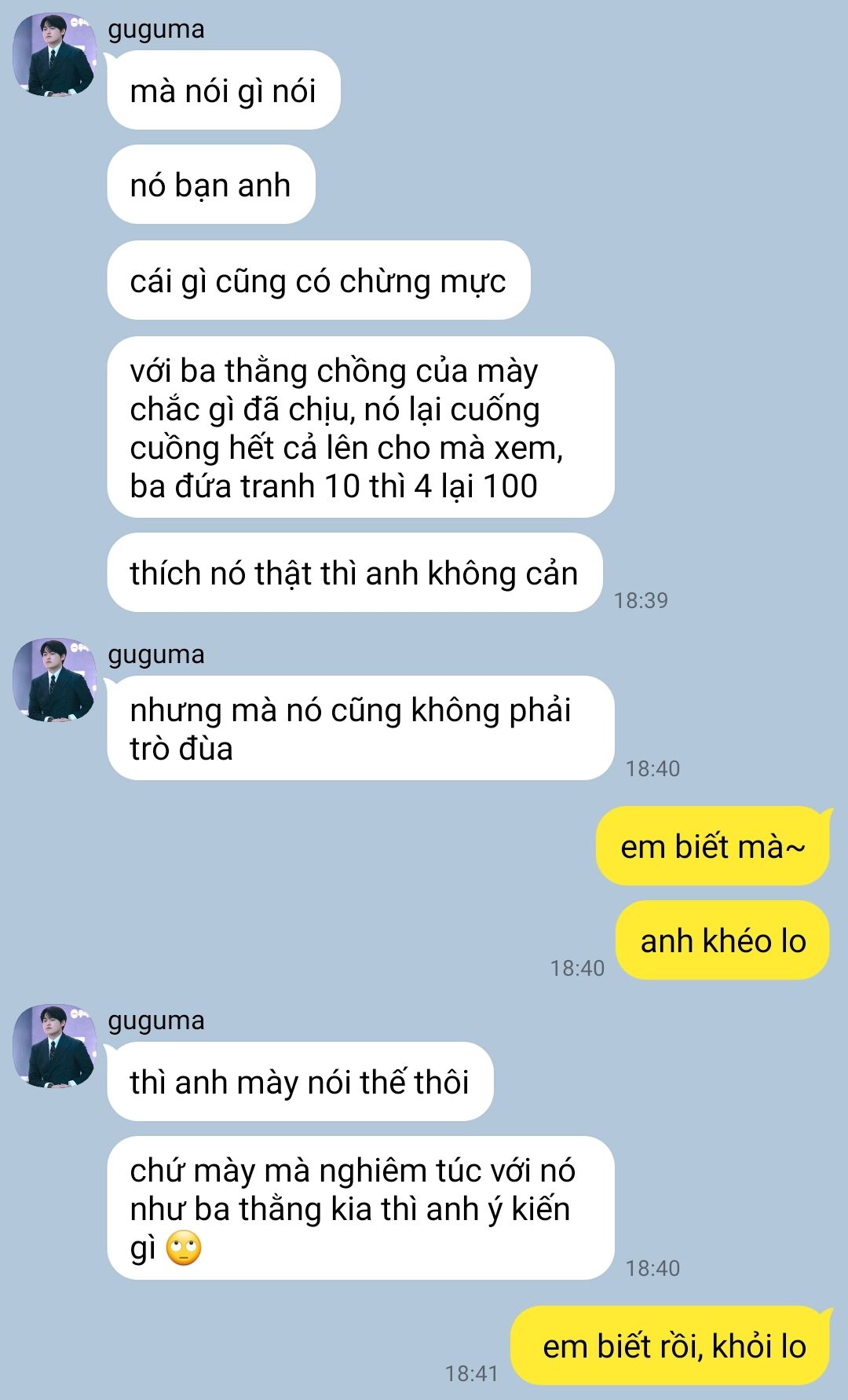Tap the 18:39 timestamp beside the message

click(641, 600)
